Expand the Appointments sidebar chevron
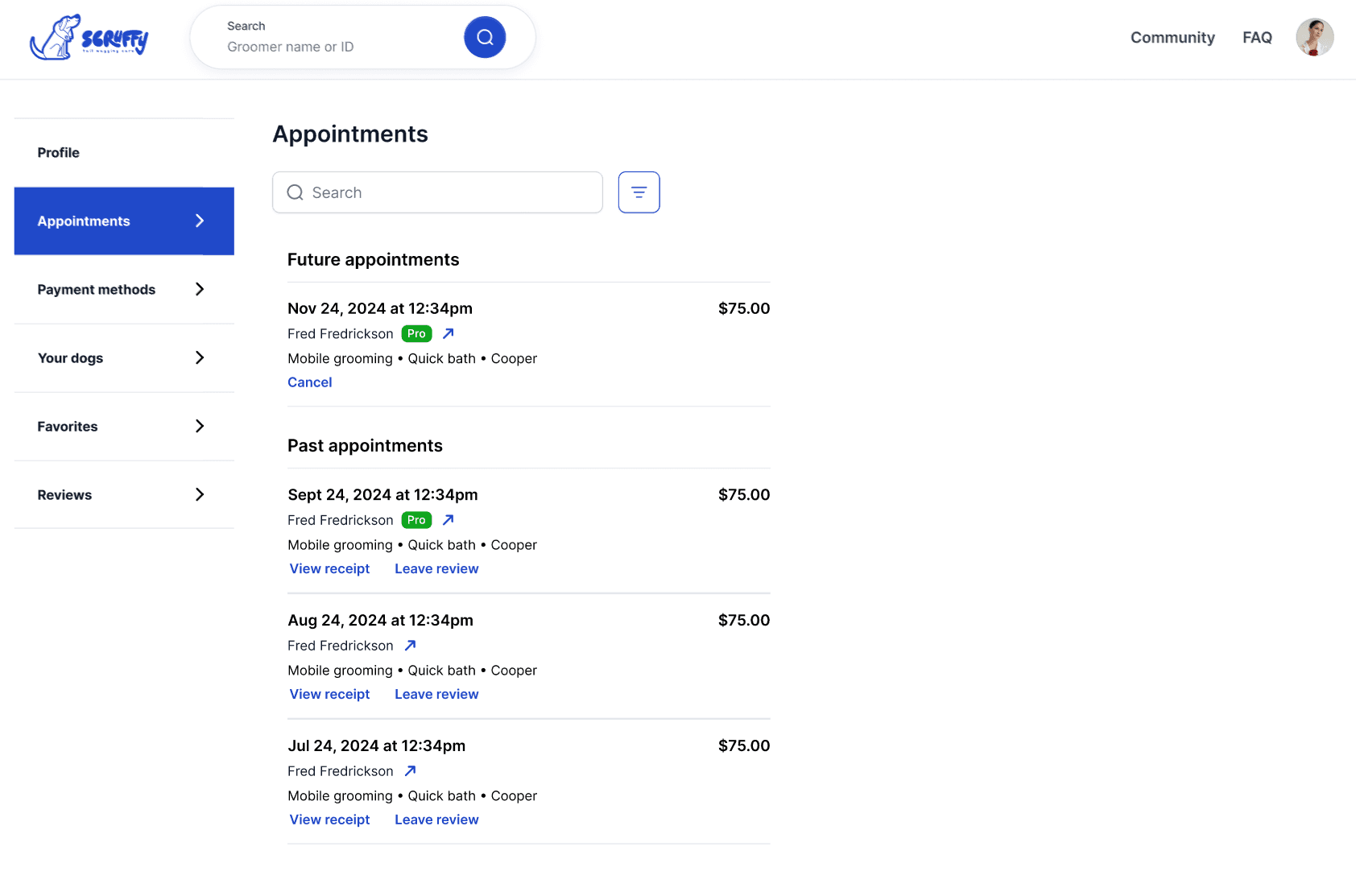The height and width of the screenshot is (896, 1356). click(200, 221)
